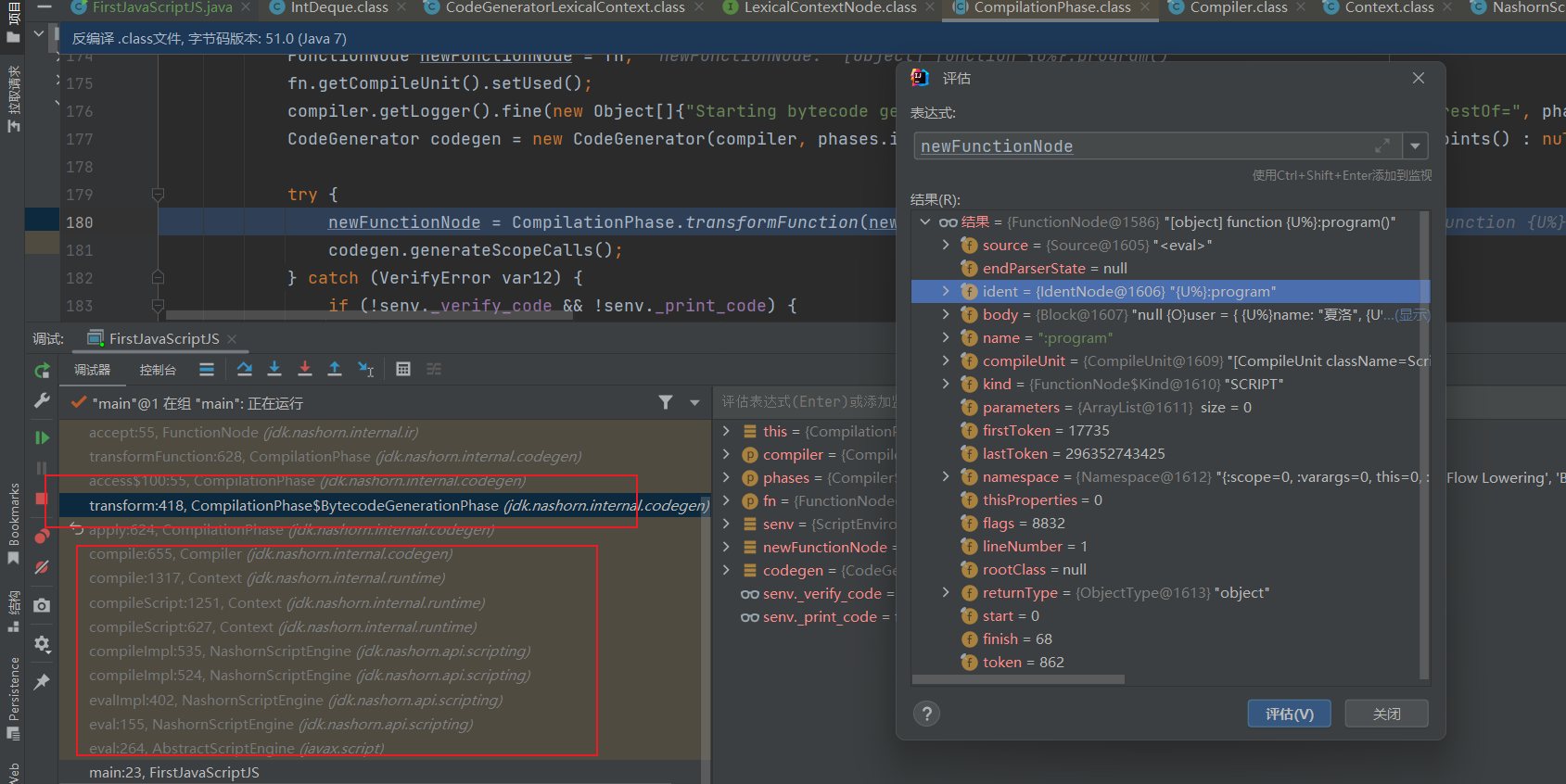1566x784 pixels.
Task: Toggle fold marker at line 179 try
Action: tap(158, 195)
